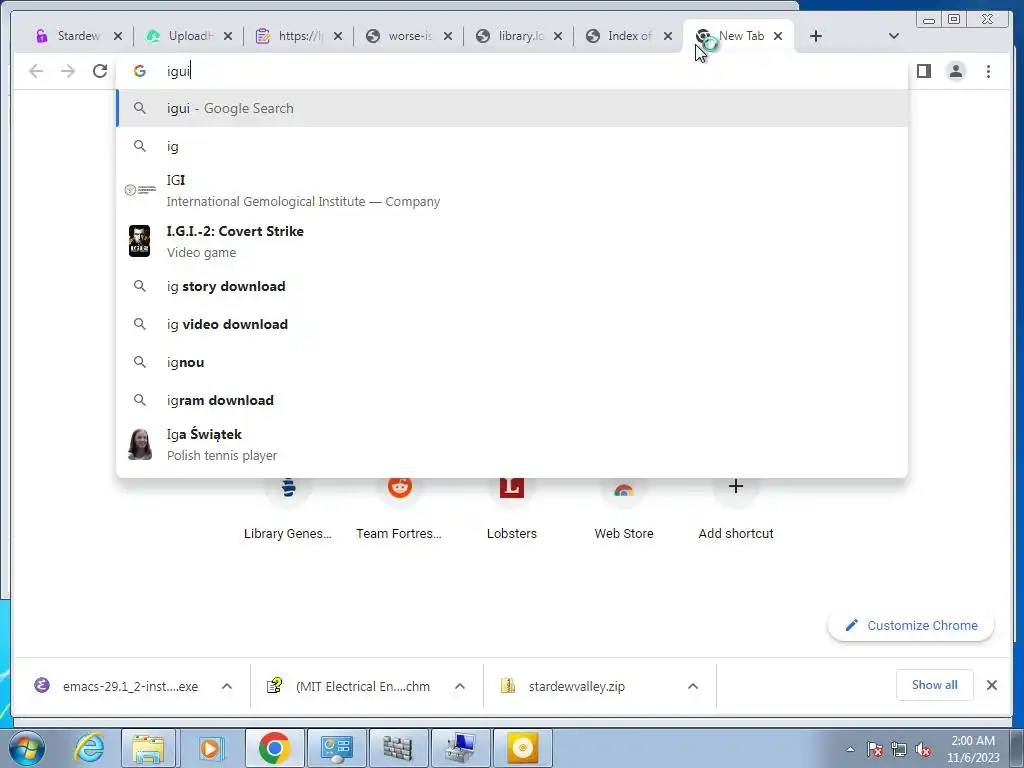Click the Action Center flag icon

pyautogui.click(x=875, y=749)
